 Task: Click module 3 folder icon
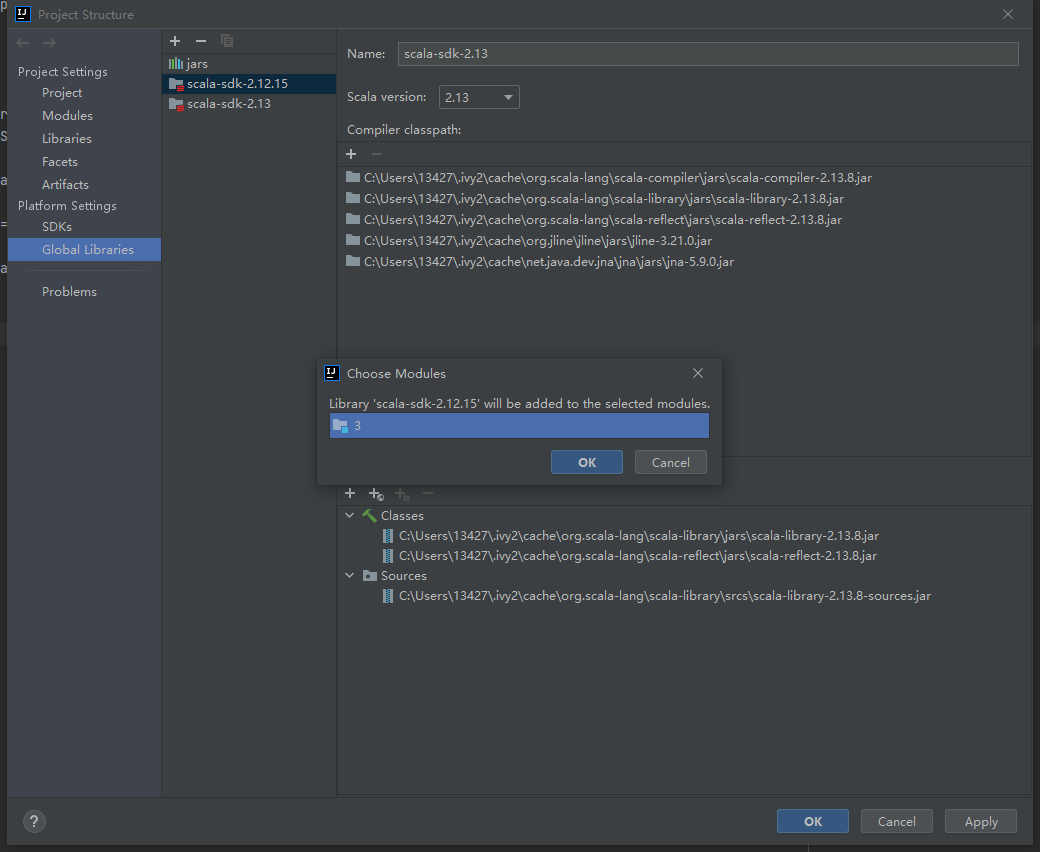(340, 426)
